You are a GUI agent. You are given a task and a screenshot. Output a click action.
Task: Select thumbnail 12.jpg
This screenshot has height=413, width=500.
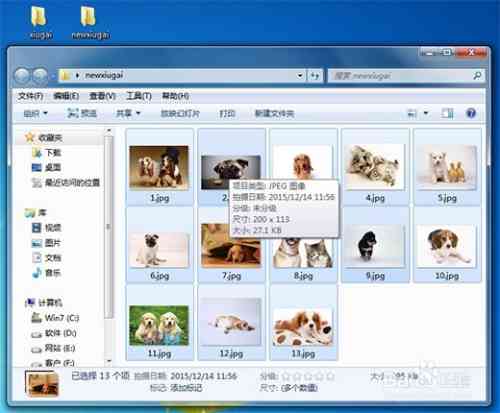click(x=231, y=323)
